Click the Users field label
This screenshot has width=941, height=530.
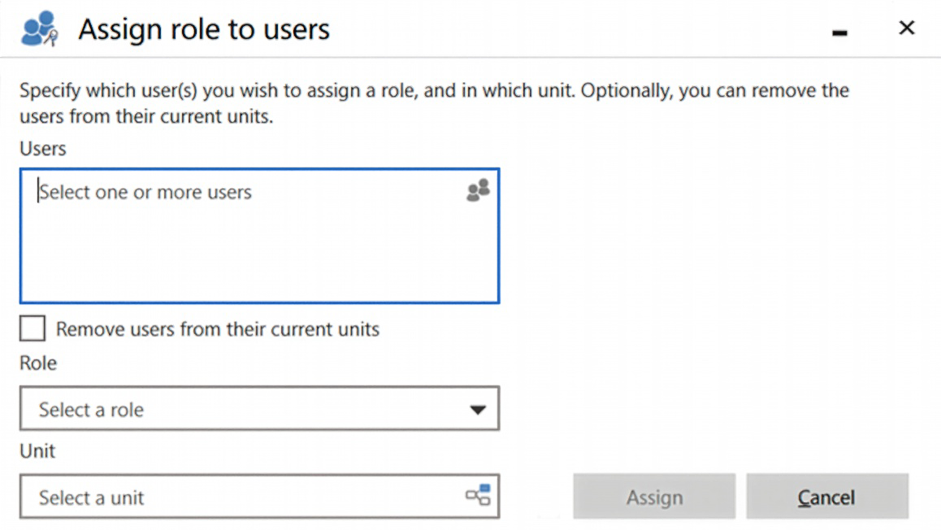pyautogui.click(x=43, y=149)
